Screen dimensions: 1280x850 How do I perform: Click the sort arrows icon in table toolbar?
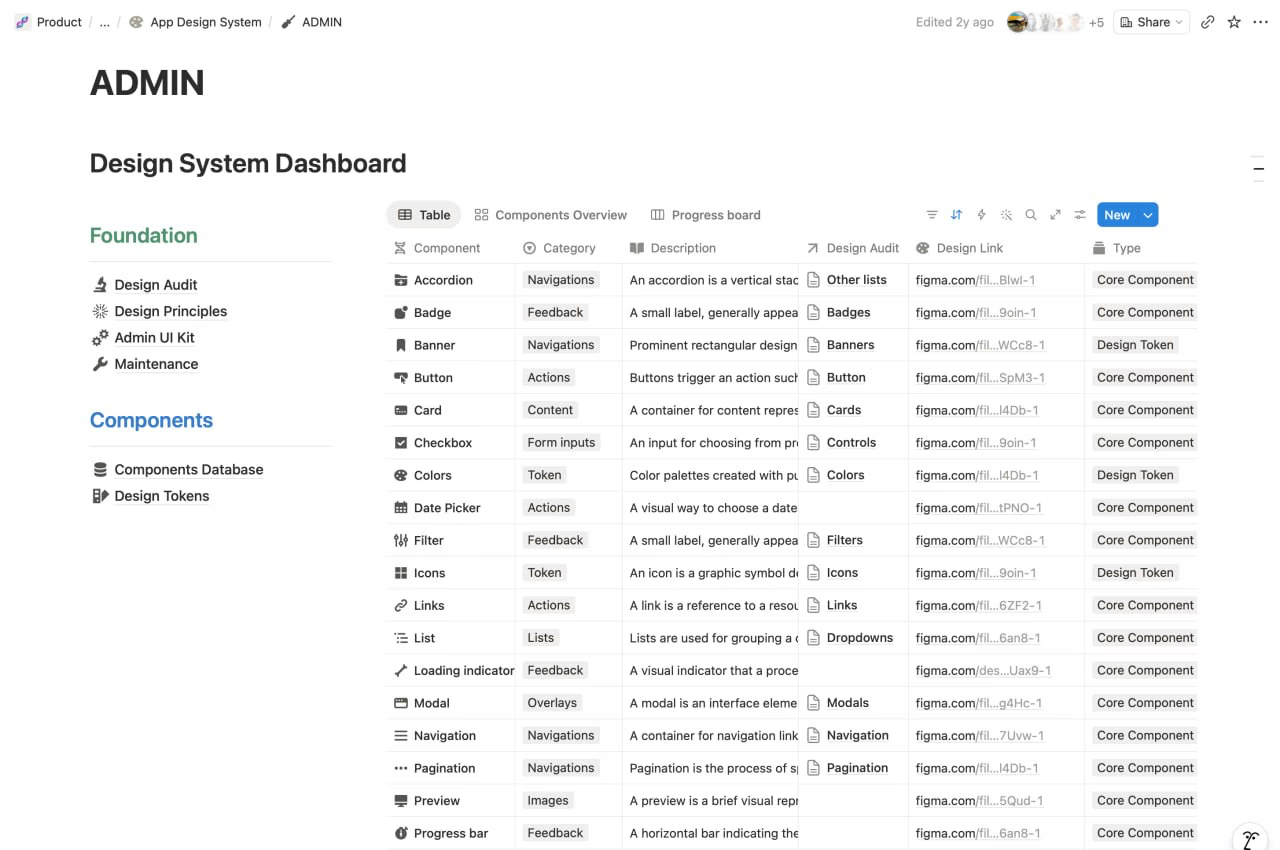[956, 215]
